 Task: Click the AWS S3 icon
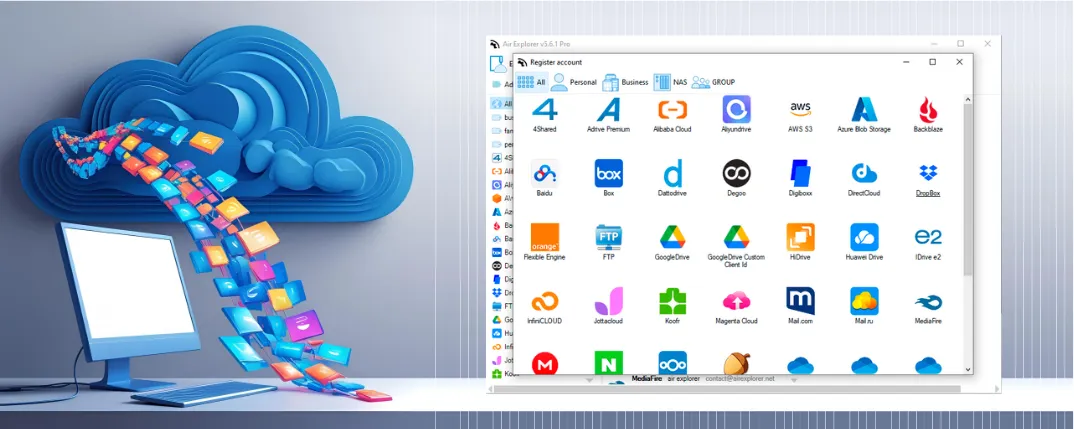(x=800, y=109)
